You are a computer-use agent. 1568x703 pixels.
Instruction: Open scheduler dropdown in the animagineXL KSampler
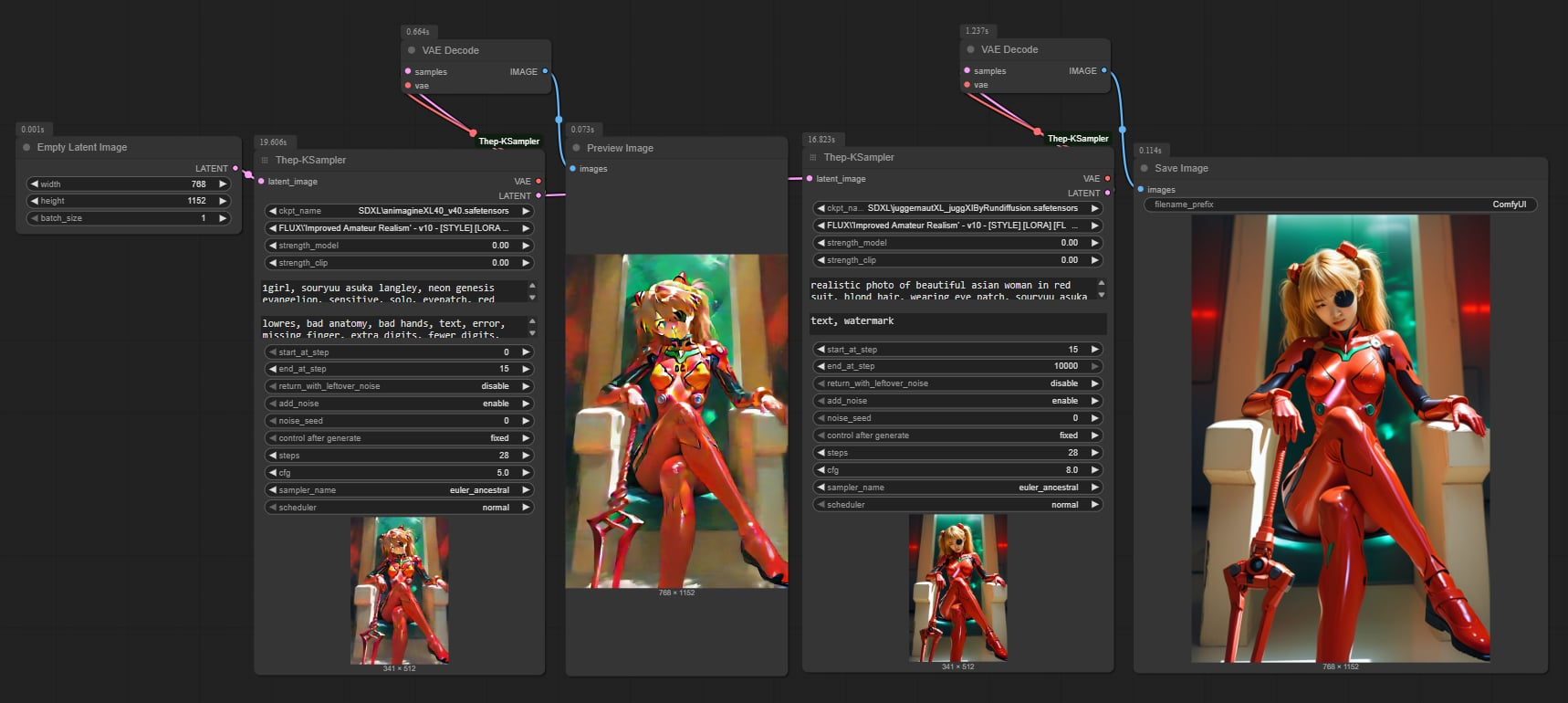[x=399, y=508]
